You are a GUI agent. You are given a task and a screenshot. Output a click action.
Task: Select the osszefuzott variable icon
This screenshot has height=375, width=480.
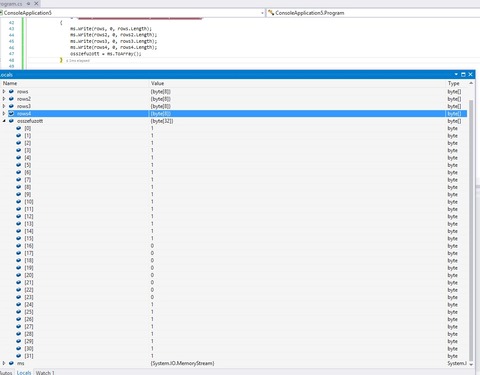point(11,121)
